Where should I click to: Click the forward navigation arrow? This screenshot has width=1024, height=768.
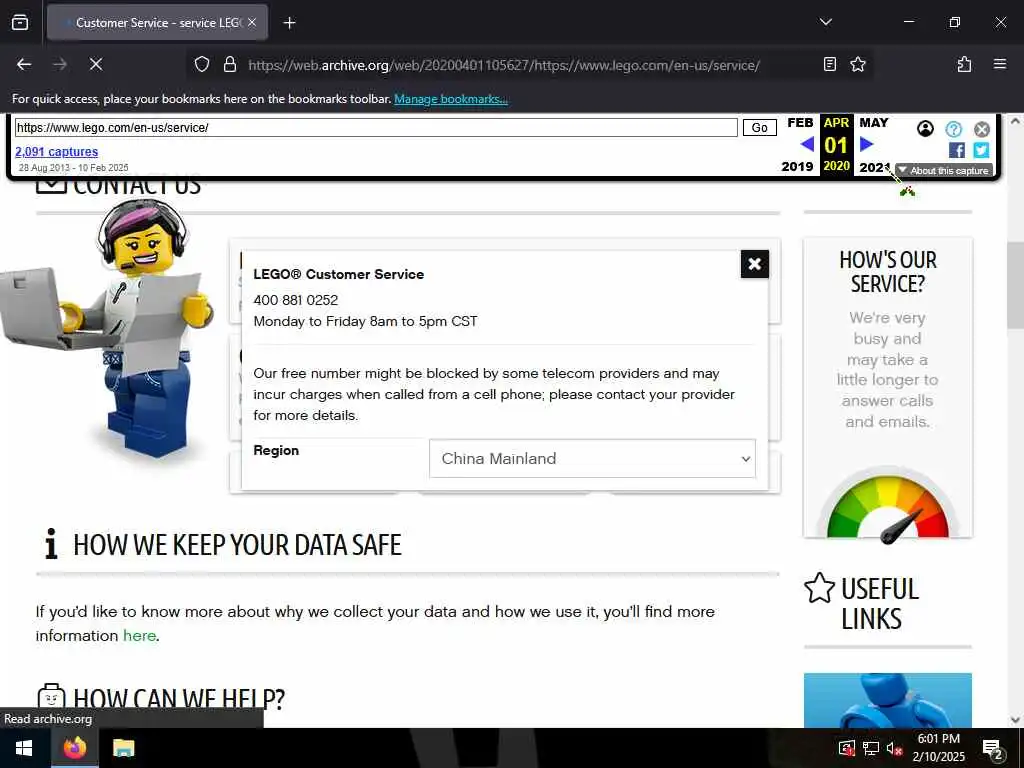[60, 64]
